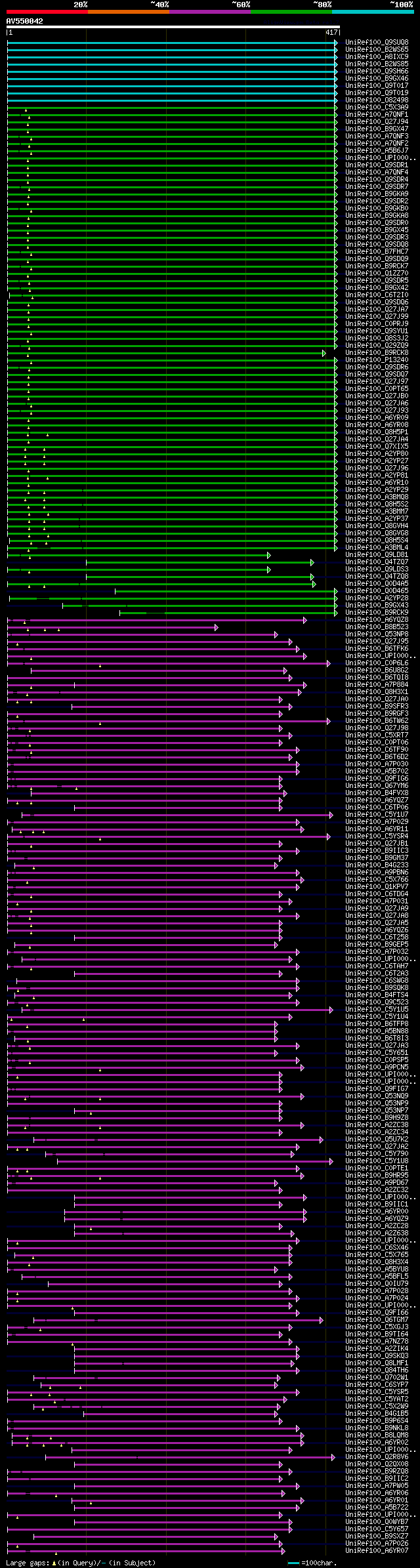Select hit UniRef100_Q9SH66
The width and height of the screenshot is (420, 1568).
tap(377, 72)
